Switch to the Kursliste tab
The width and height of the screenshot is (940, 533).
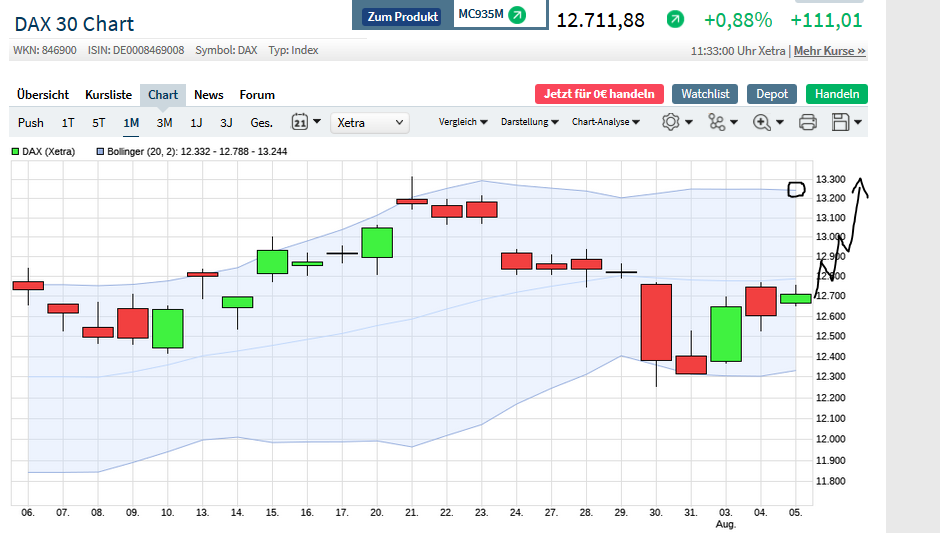[109, 95]
